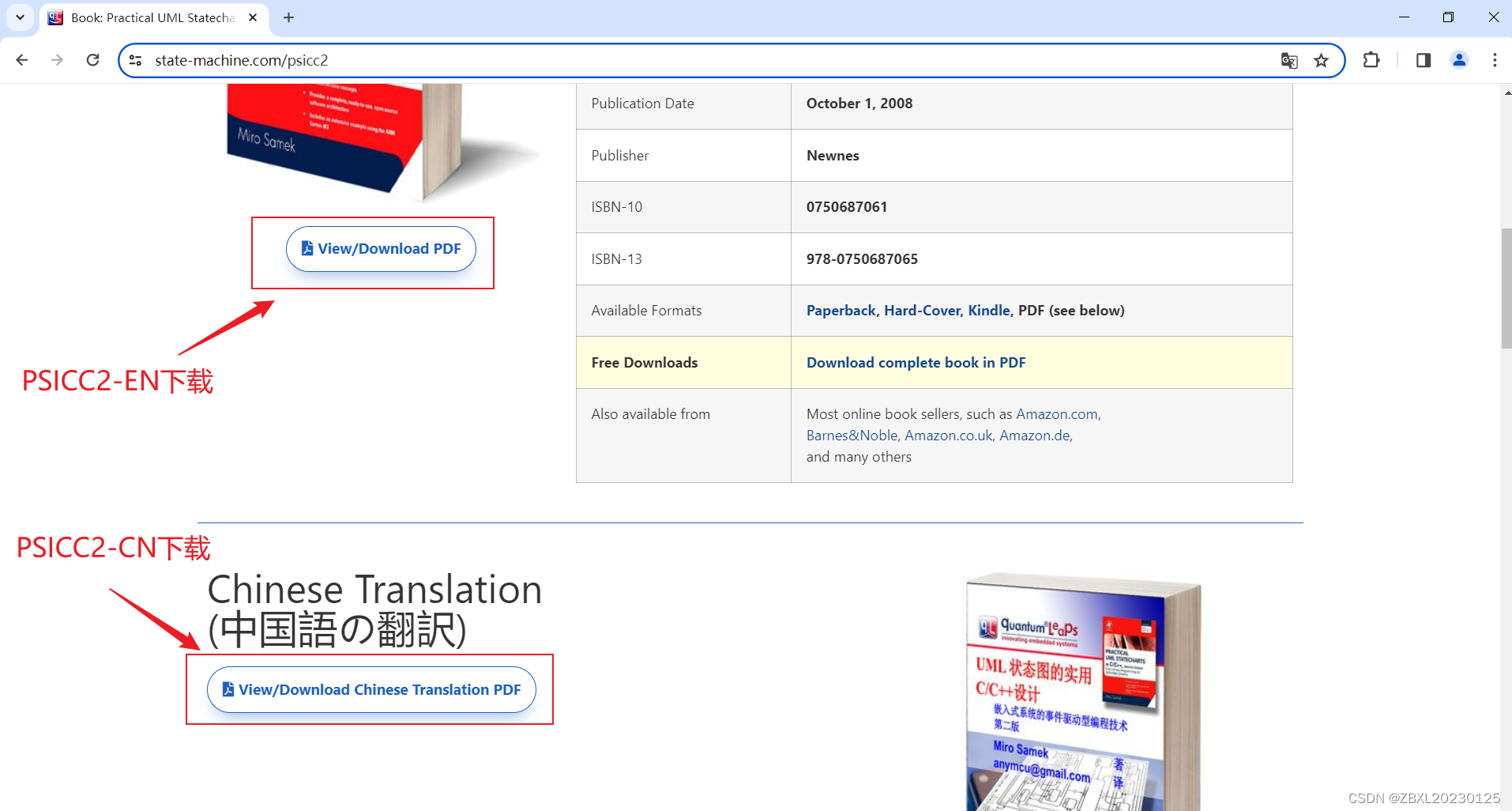The image size is (1512, 811).
Task: Open the Barnes&Noble link
Action: tap(852, 436)
